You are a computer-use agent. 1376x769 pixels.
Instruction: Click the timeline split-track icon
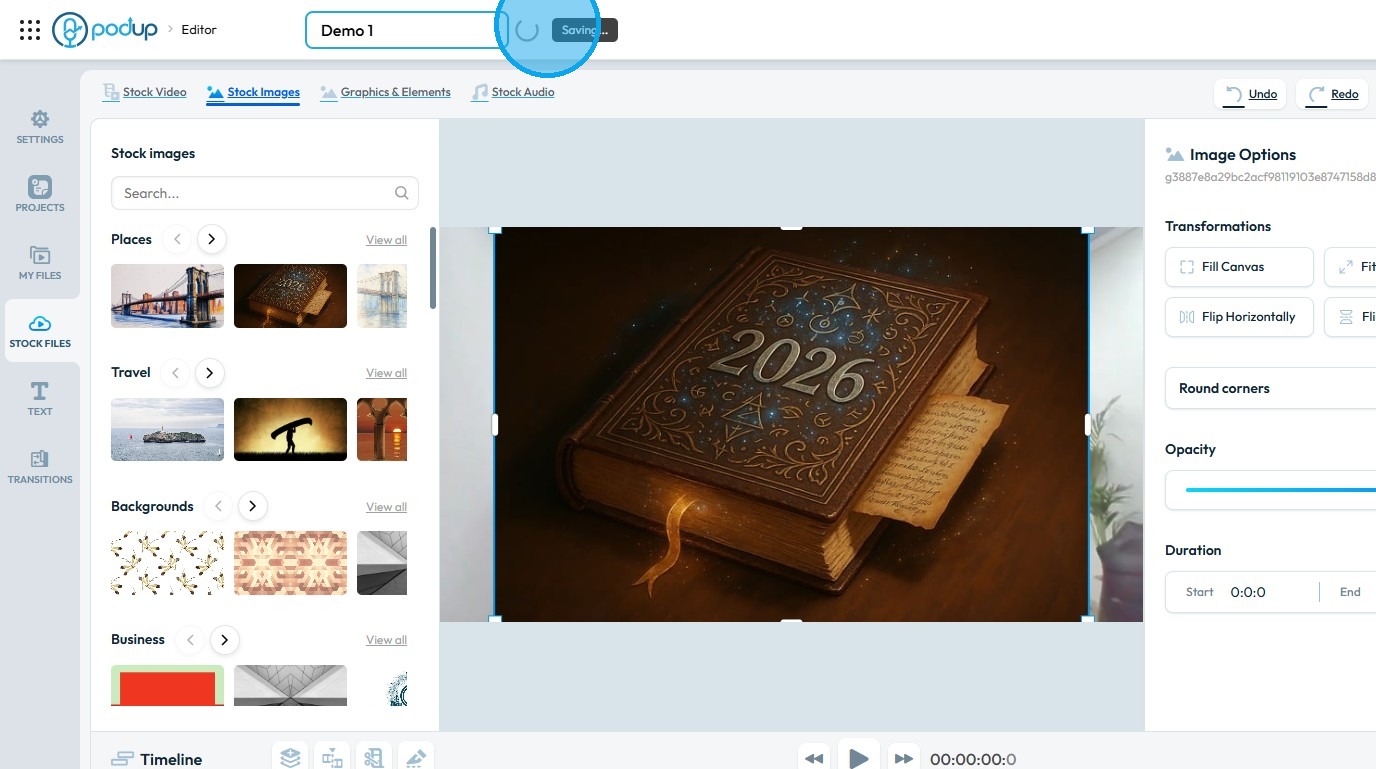[x=332, y=757]
